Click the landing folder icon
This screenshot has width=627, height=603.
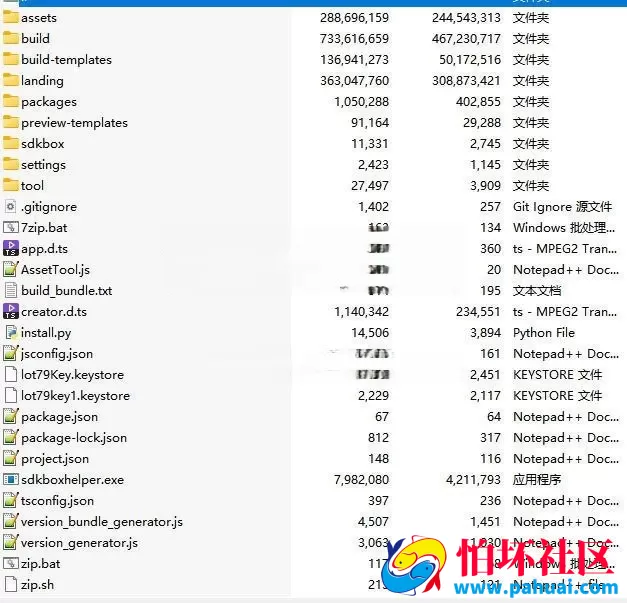11,80
